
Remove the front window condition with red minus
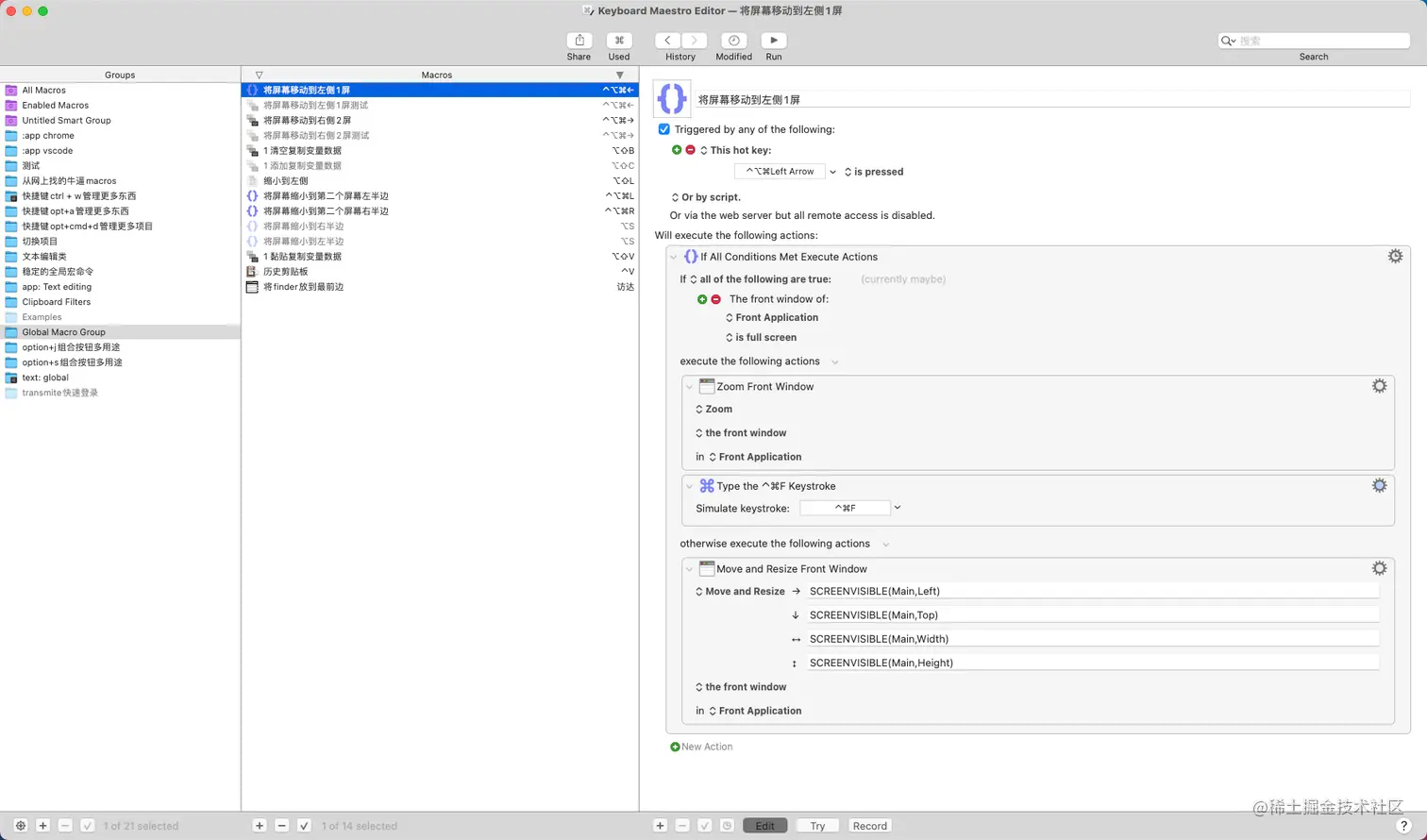715,299
